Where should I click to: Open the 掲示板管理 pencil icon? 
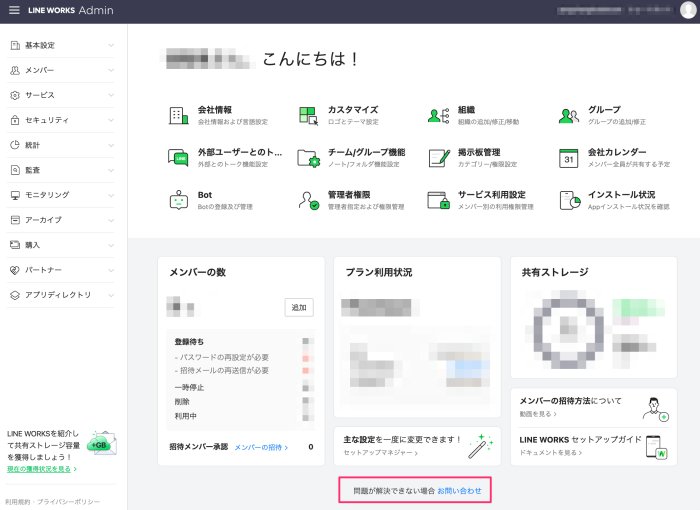point(439,158)
